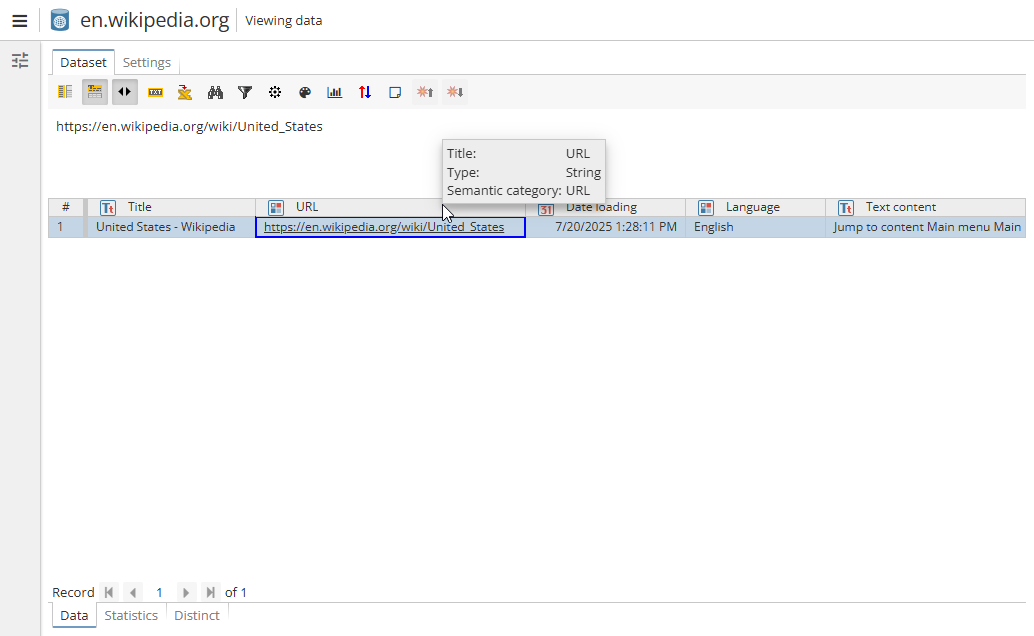The width and height of the screenshot is (1034, 636).
Task: Export the dataset to Excel
Action: pos(185,92)
